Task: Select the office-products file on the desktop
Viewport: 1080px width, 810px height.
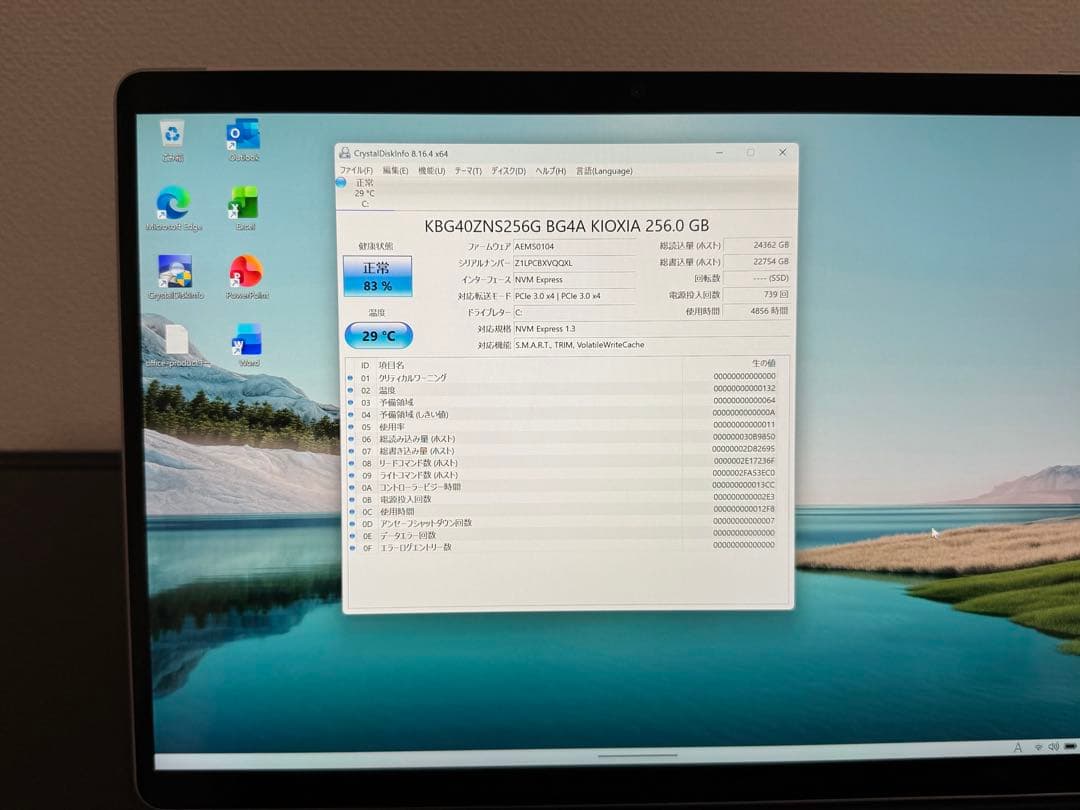Action: (x=176, y=346)
